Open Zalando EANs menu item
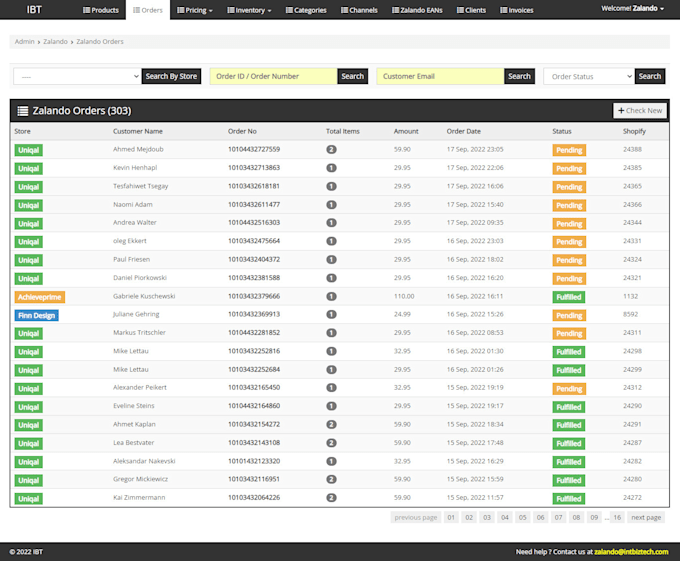Screen dimensions: 680x561 click(417, 10)
